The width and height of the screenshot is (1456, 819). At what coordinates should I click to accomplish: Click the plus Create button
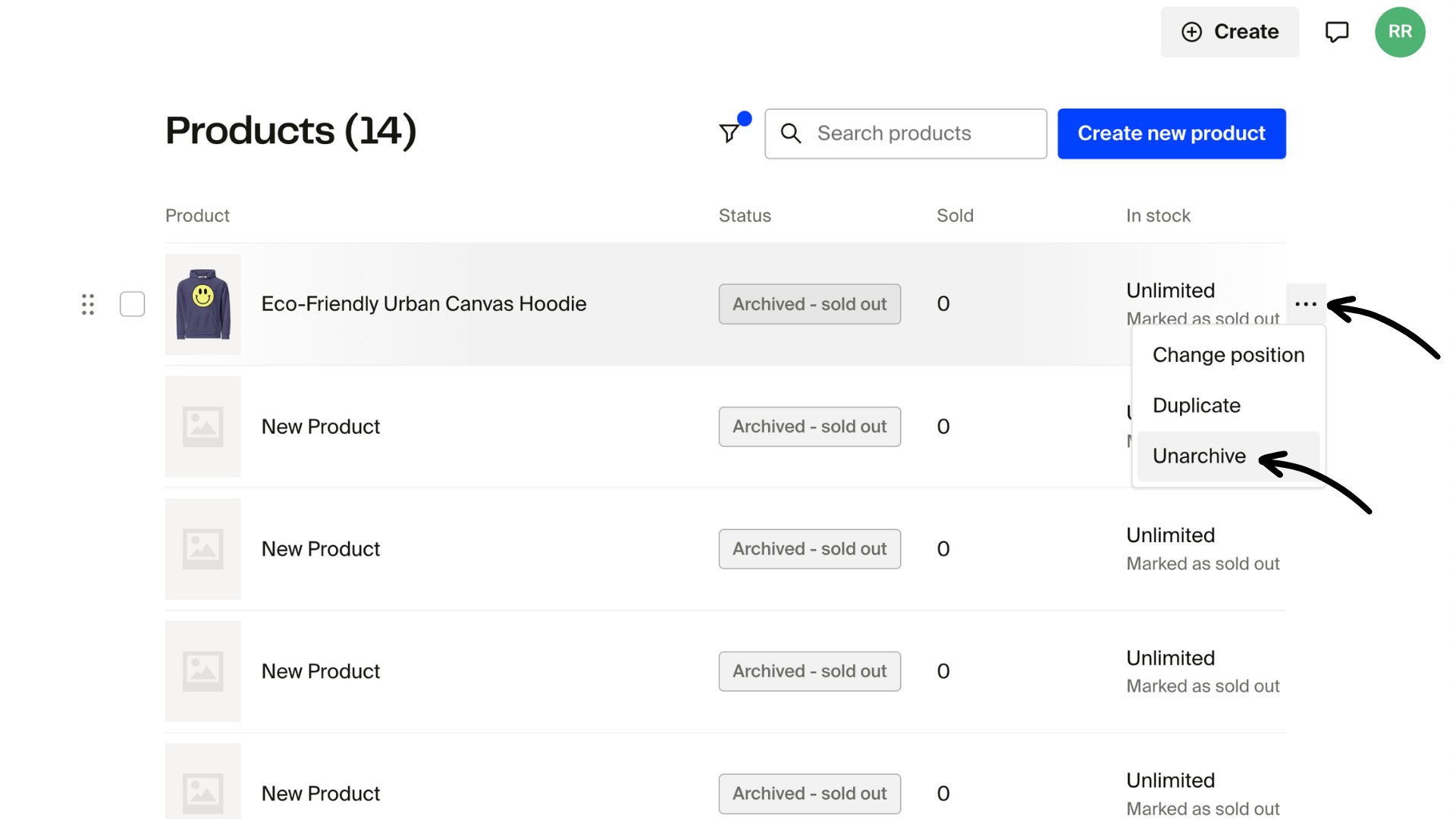pos(1229,32)
